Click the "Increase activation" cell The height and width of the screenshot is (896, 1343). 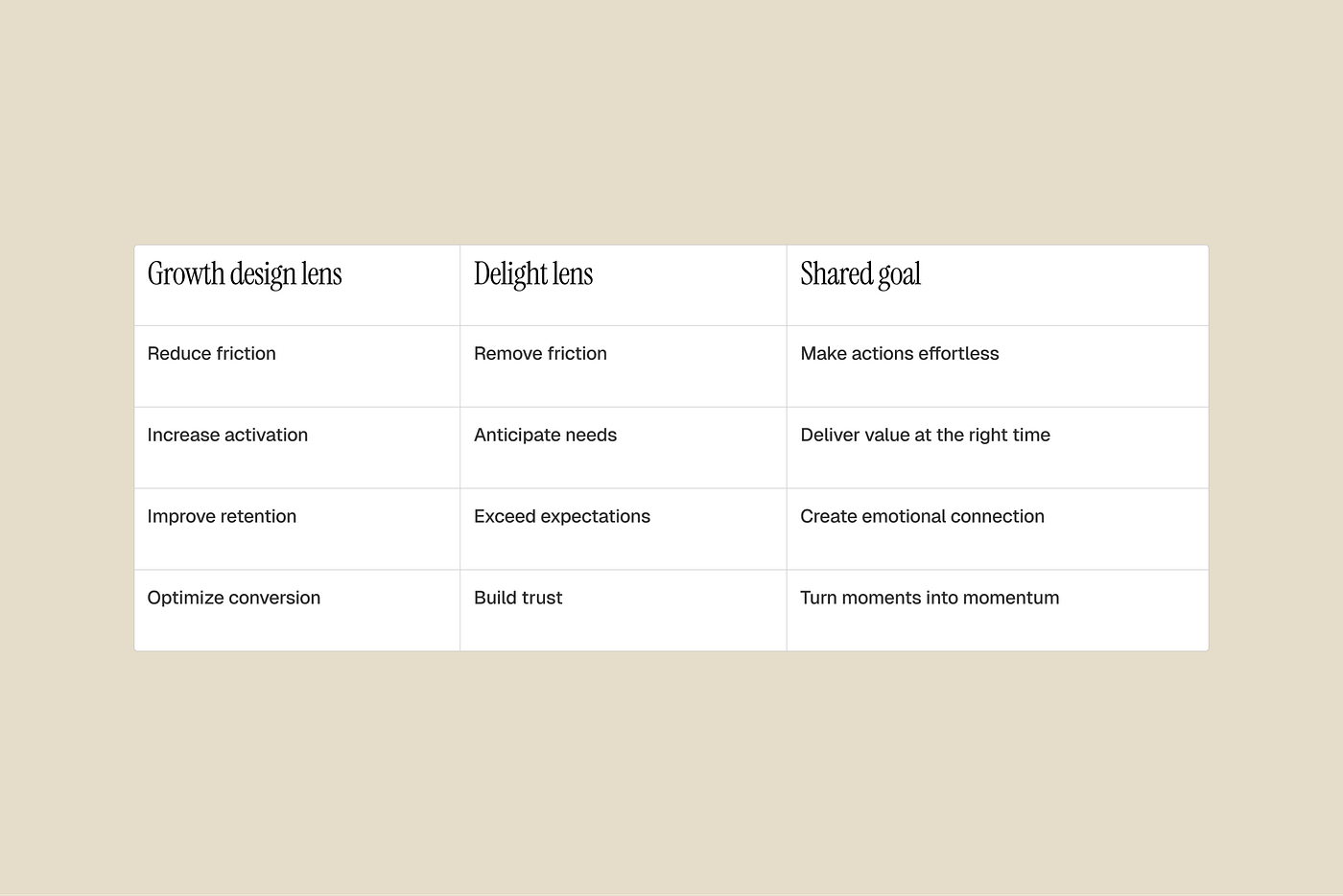tap(227, 436)
